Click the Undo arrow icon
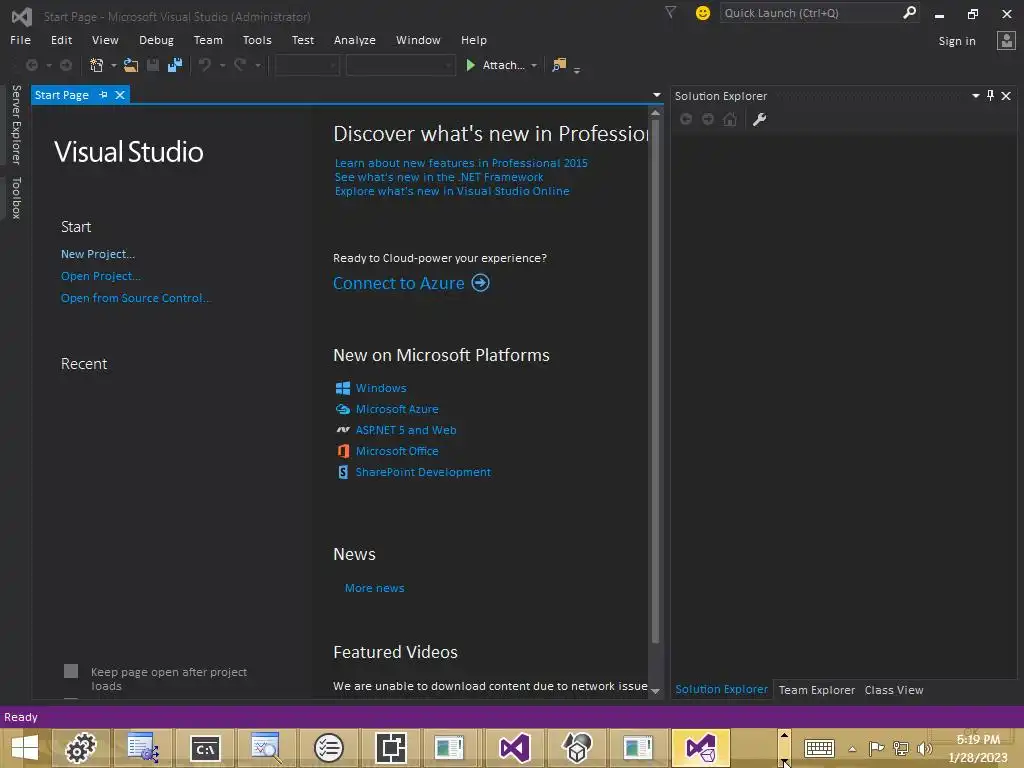1024x768 pixels. click(x=204, y=65)
